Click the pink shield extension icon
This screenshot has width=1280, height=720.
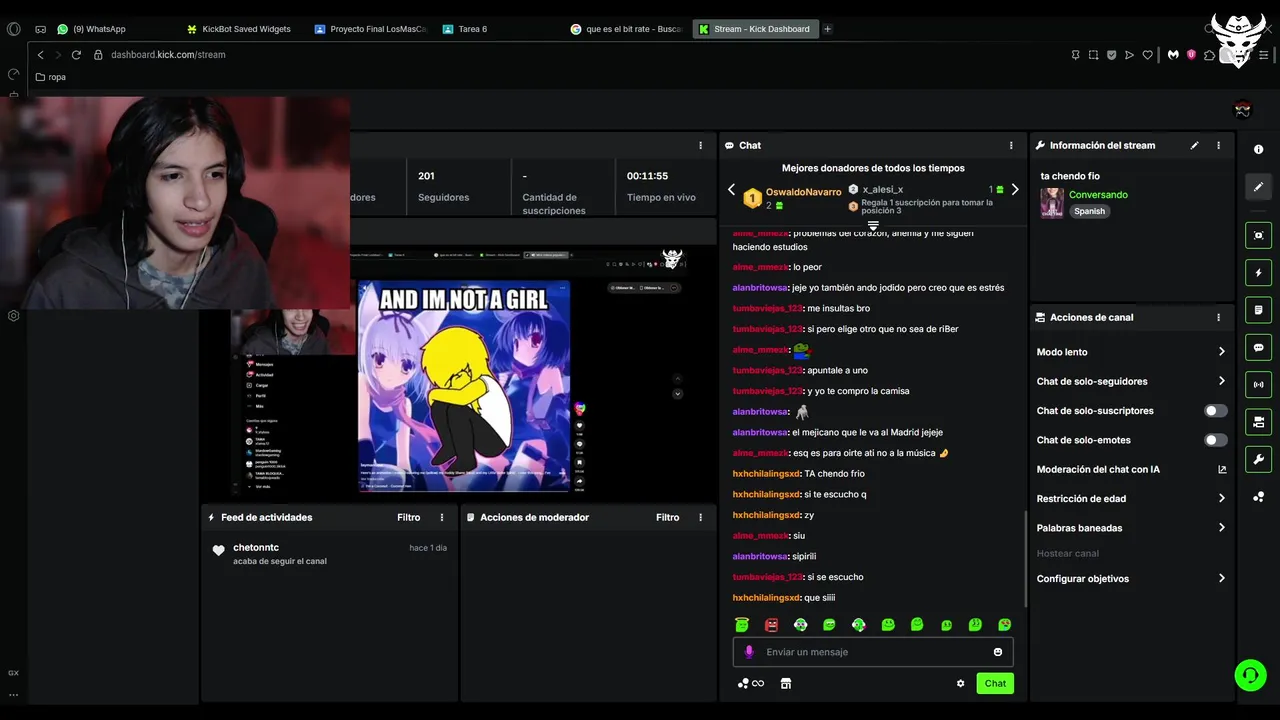coord(1191,55)
